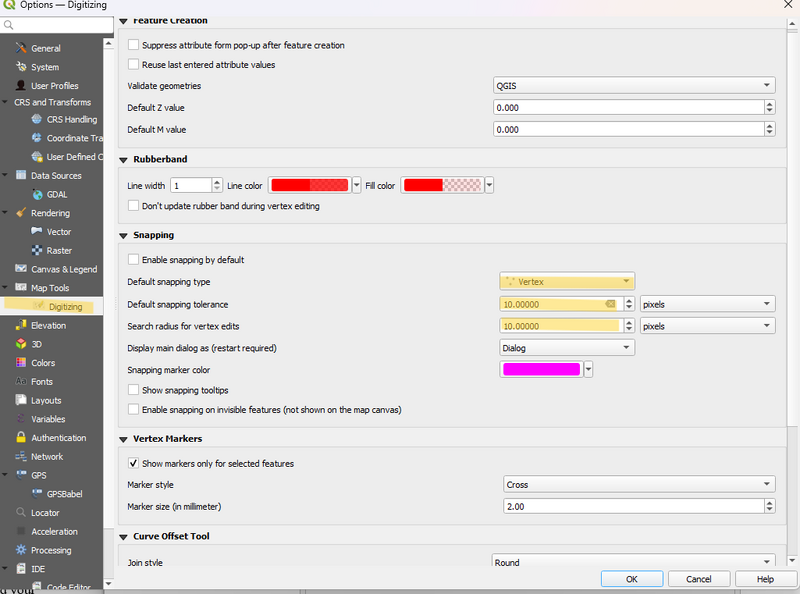Enable snapping by default checkbox

click(x=133, y=259)
